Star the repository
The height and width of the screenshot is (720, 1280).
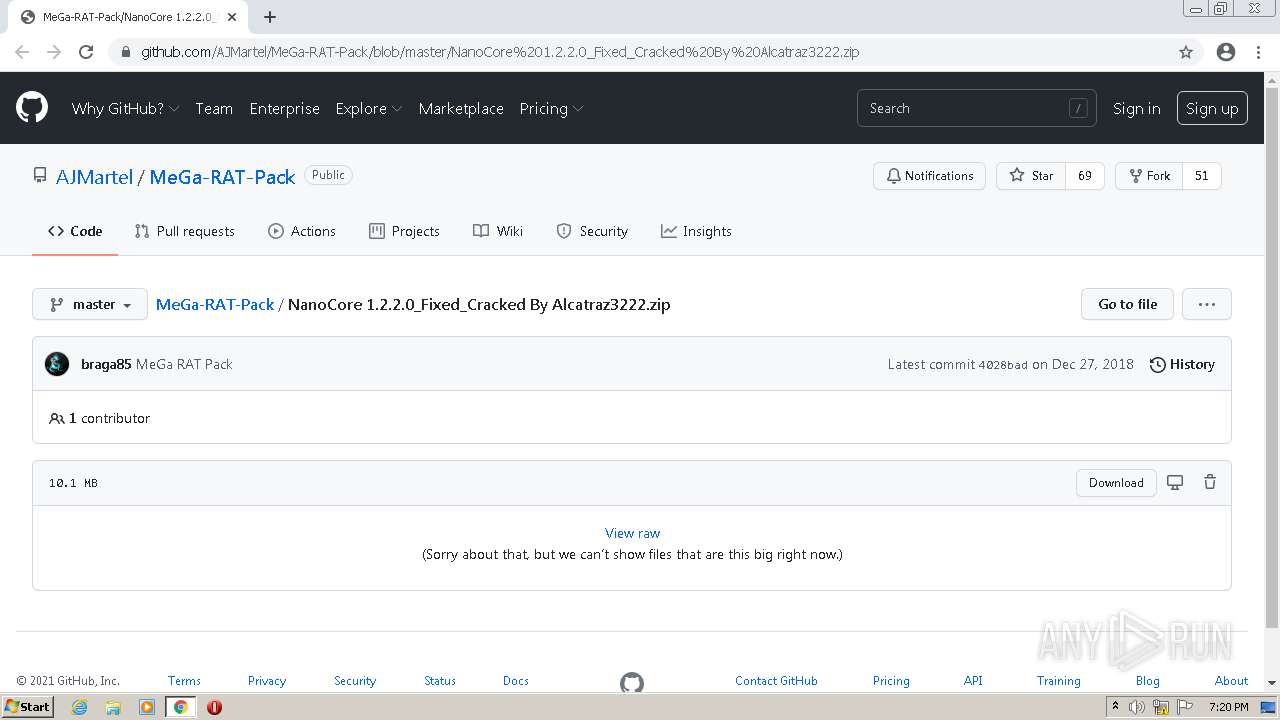coord(1031,176)
